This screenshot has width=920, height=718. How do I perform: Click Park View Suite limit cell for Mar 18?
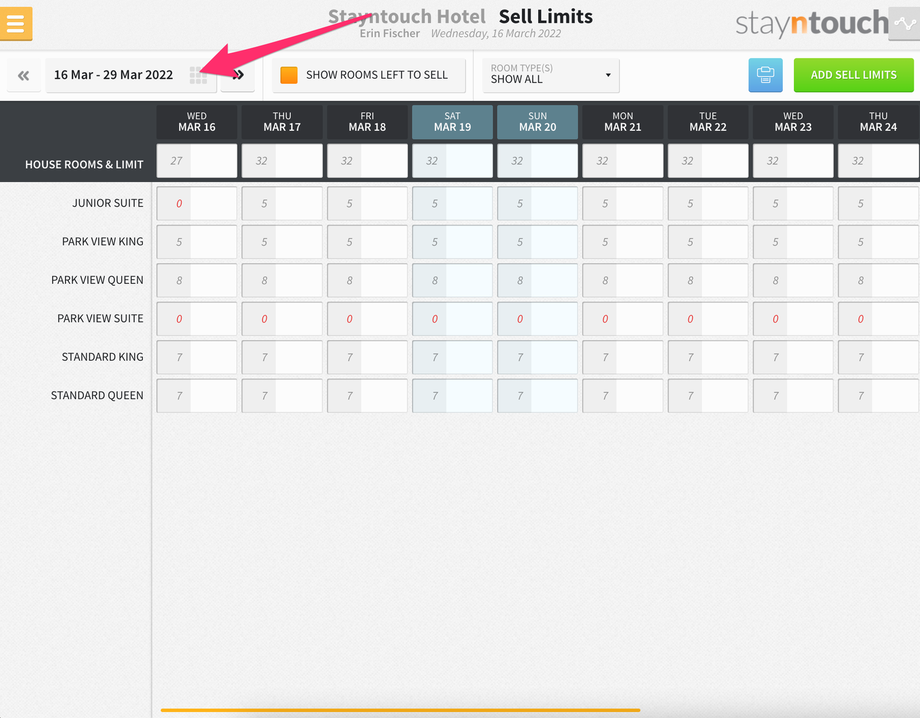[x=367, y=319]
